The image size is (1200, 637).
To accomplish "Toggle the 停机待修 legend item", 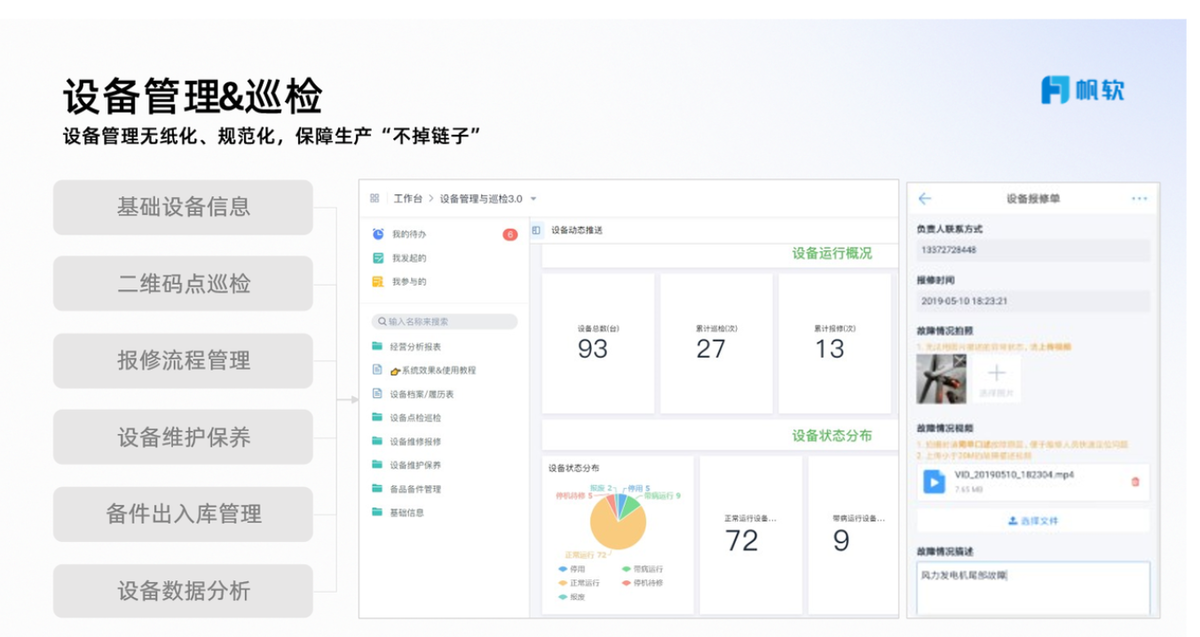I will (x=642, y=583).
